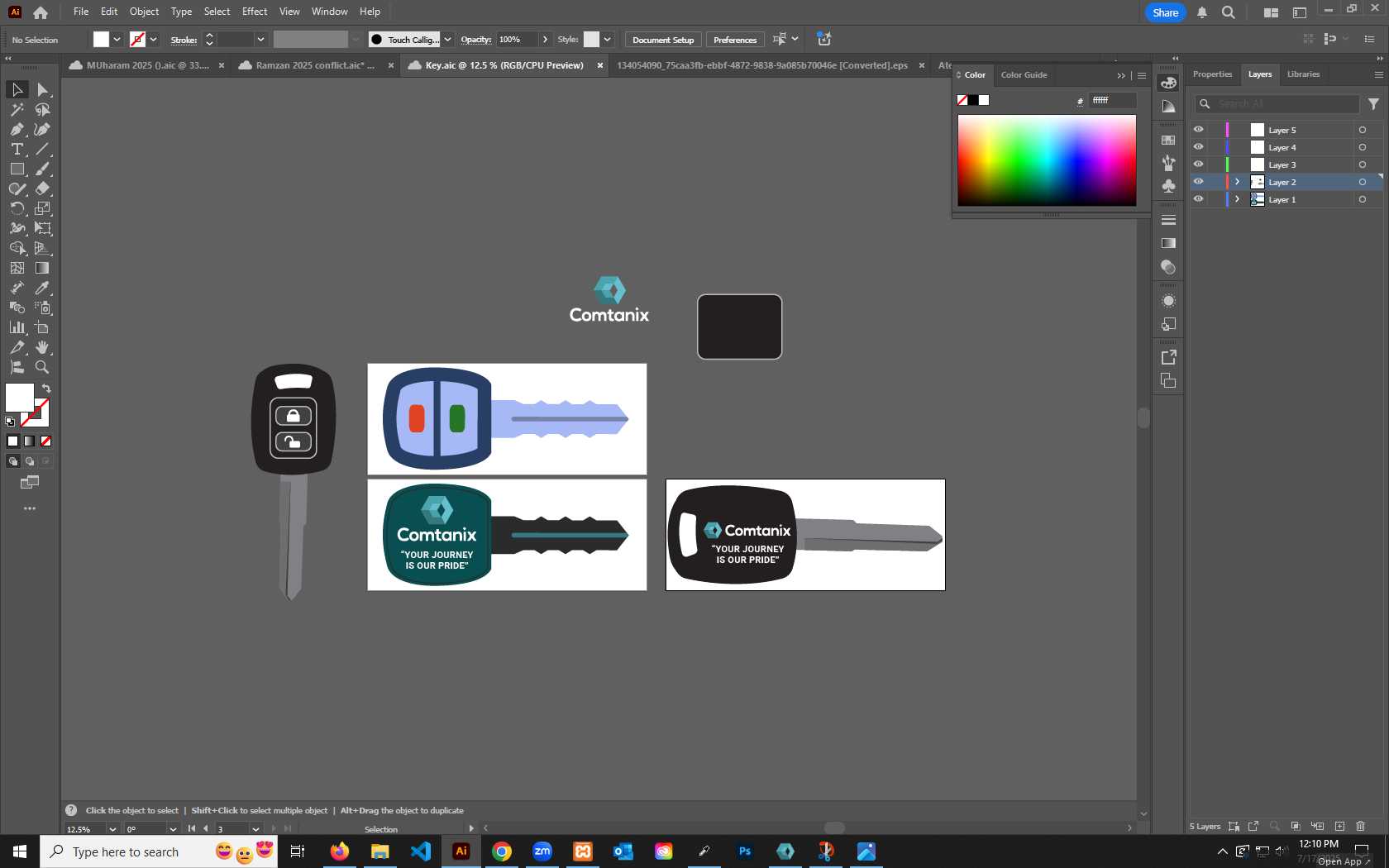Select the Artboard tool
This screenshot has height=868, width=1389.
[x=42, y=327]
